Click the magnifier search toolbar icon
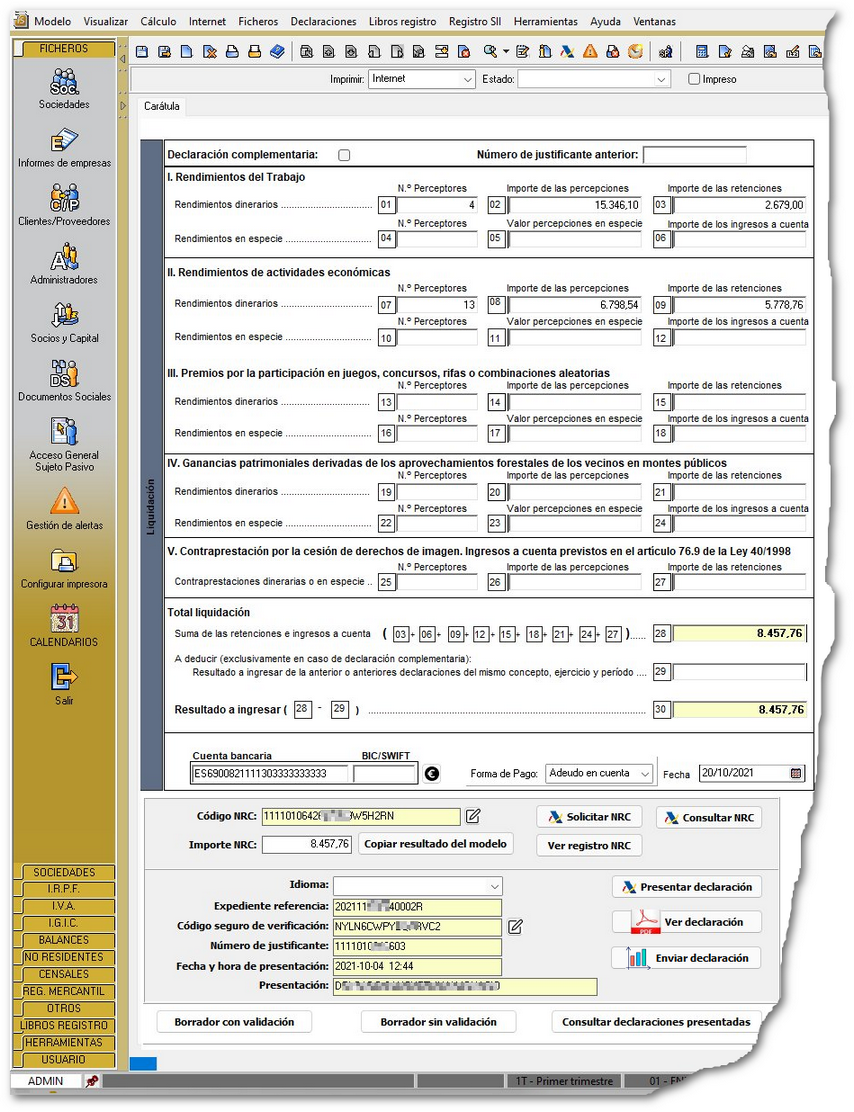Viewport: 854px width, 1112px height. [x=489, y=51]
